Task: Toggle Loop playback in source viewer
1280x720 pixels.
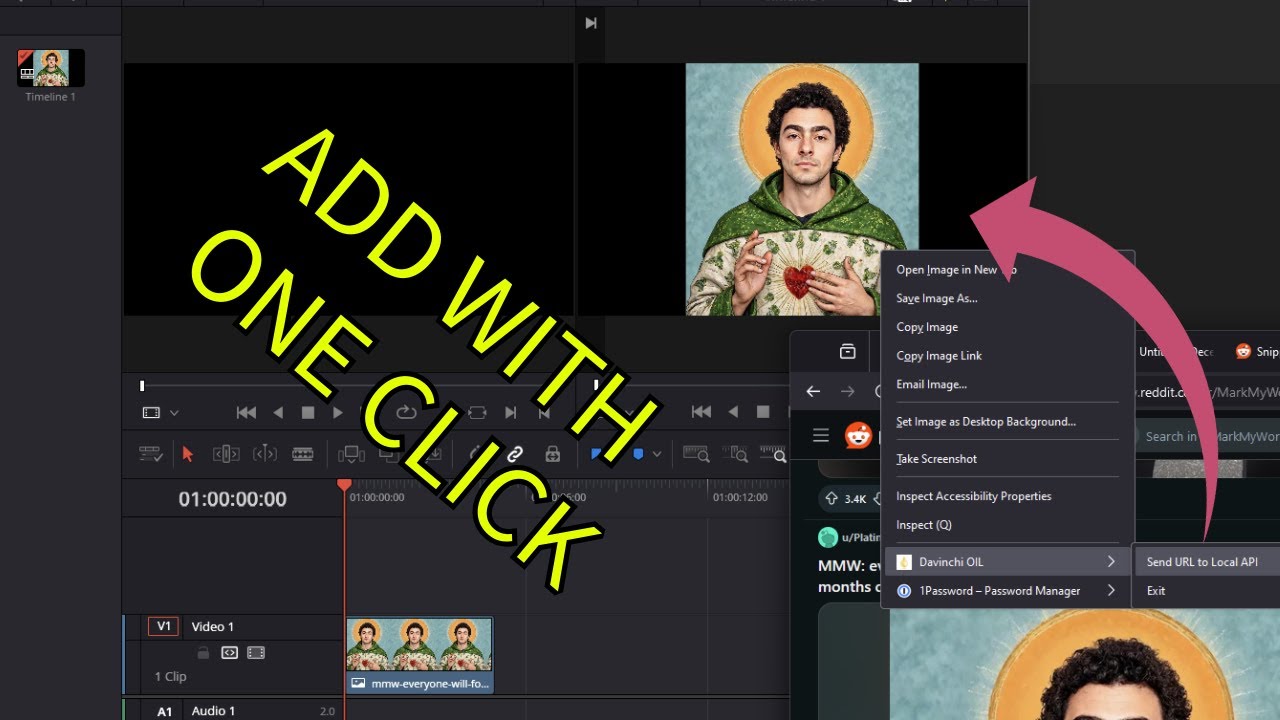Action: point(406,412)
